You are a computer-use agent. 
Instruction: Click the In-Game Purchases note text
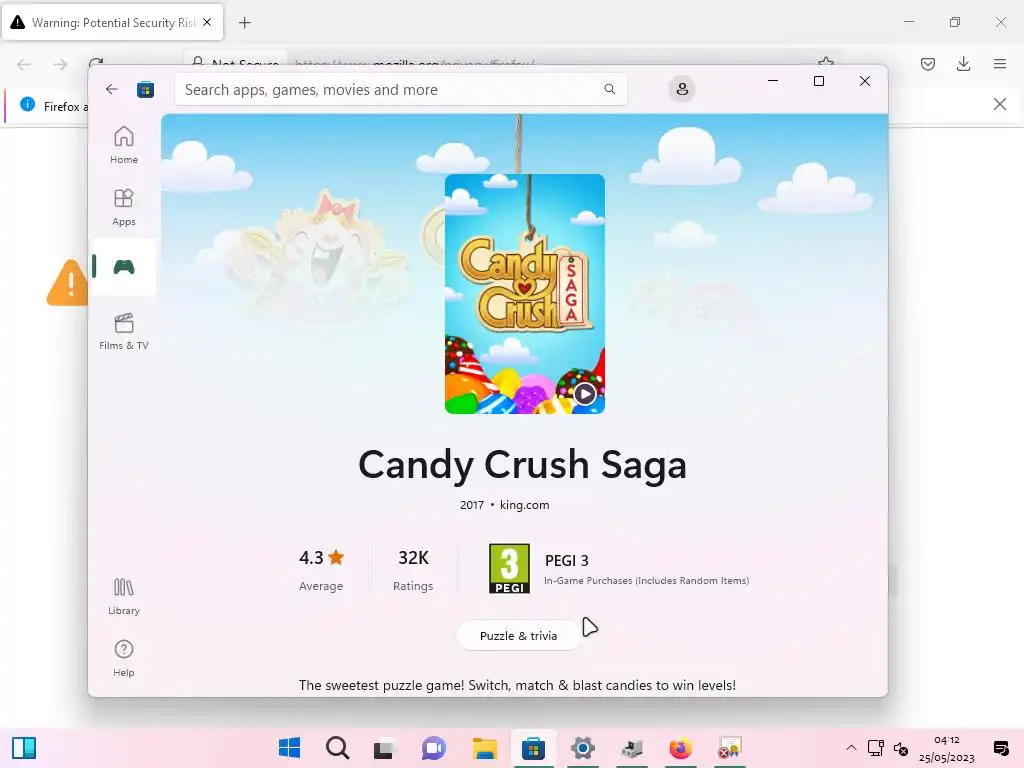pos(647,581)
